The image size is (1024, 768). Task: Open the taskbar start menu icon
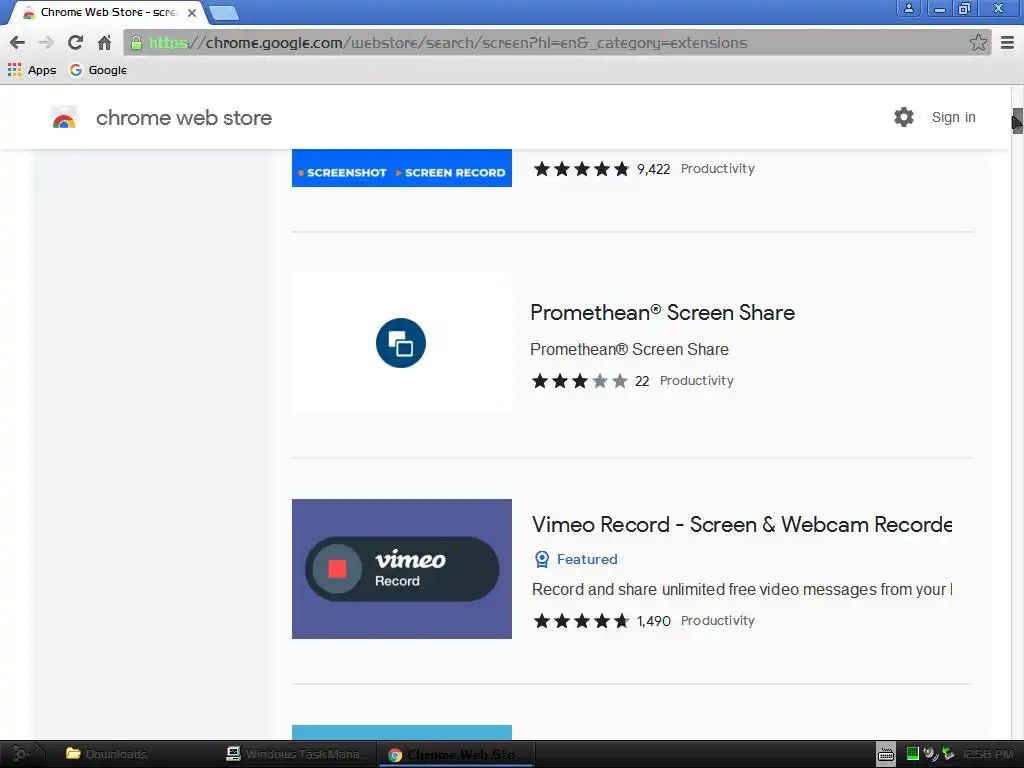click(x=21, y=754)
